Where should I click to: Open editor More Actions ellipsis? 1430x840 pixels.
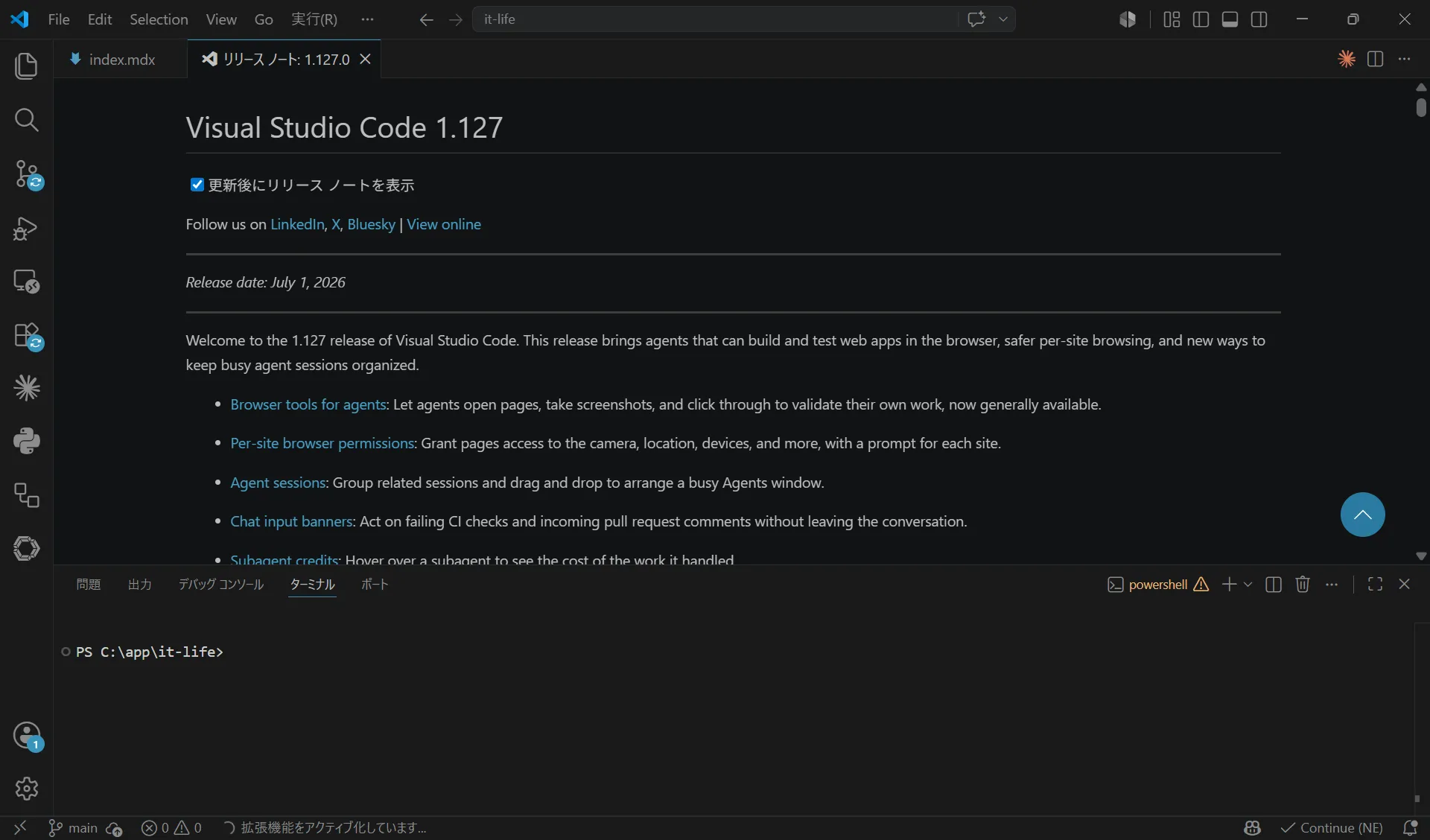pos(1405,59)
